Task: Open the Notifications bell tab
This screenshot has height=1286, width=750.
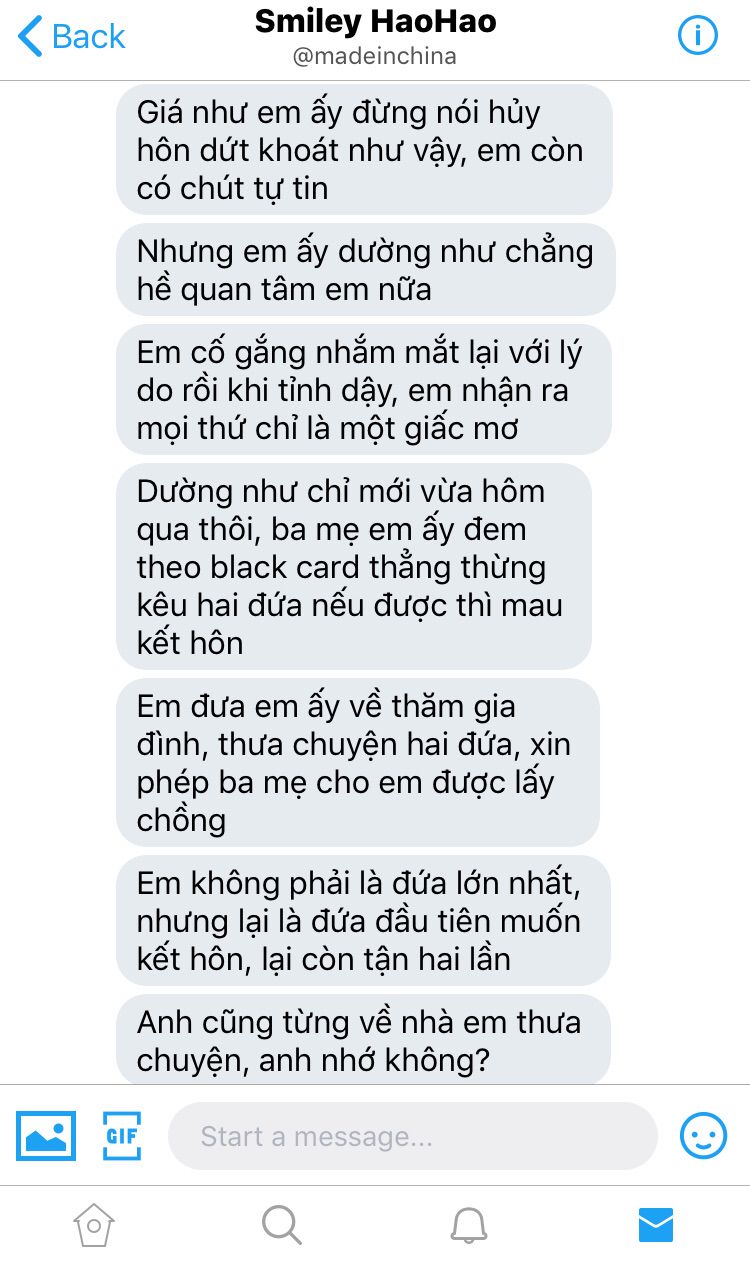Action: 468,1224
